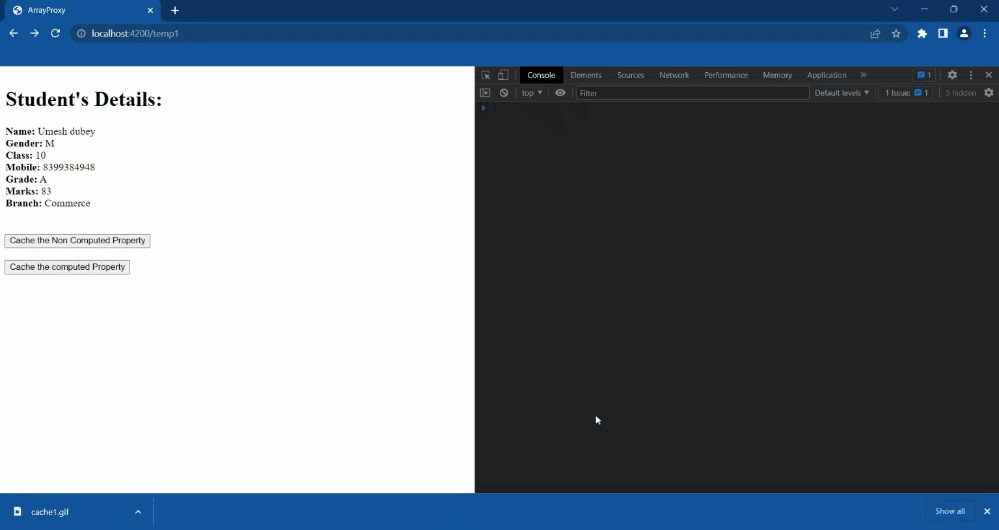Close the ArrayProxy tab
The height and width of the screenshot is (530, 999).
point(150,10)
